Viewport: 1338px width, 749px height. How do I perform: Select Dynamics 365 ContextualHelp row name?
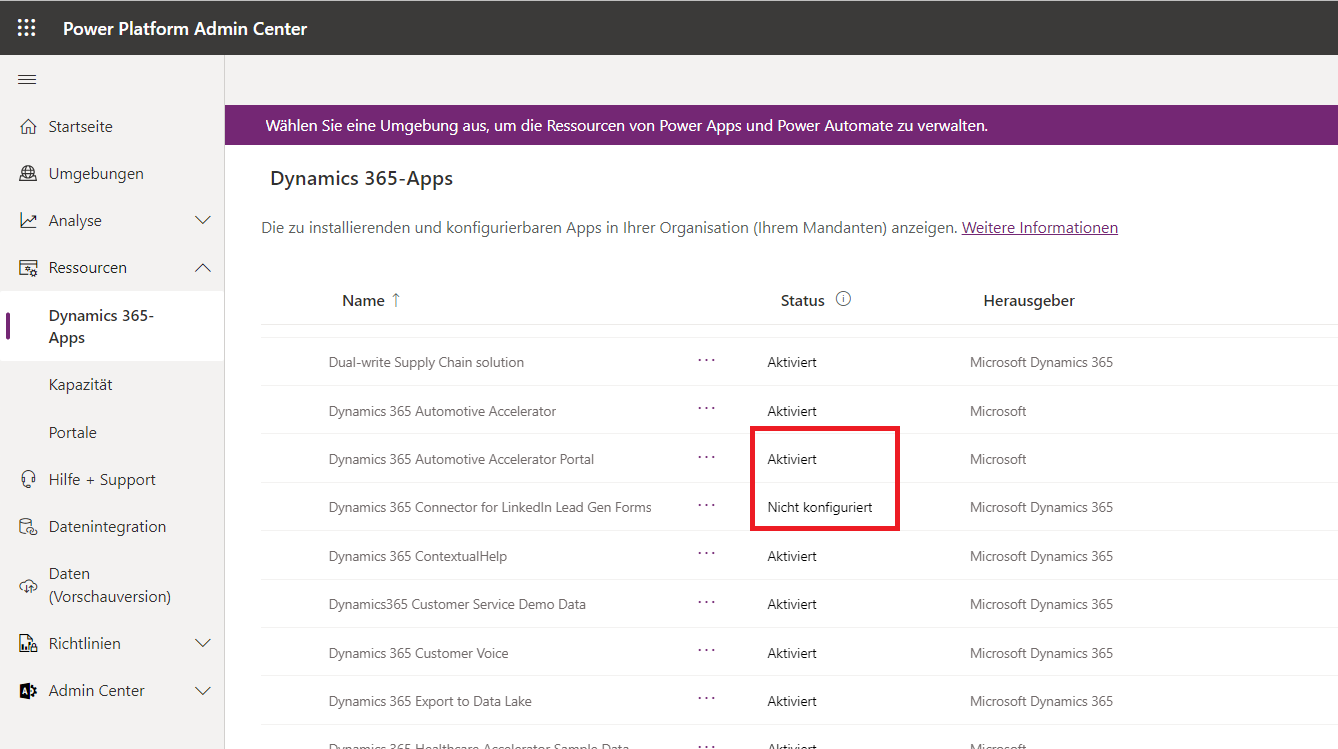point(417,556)
